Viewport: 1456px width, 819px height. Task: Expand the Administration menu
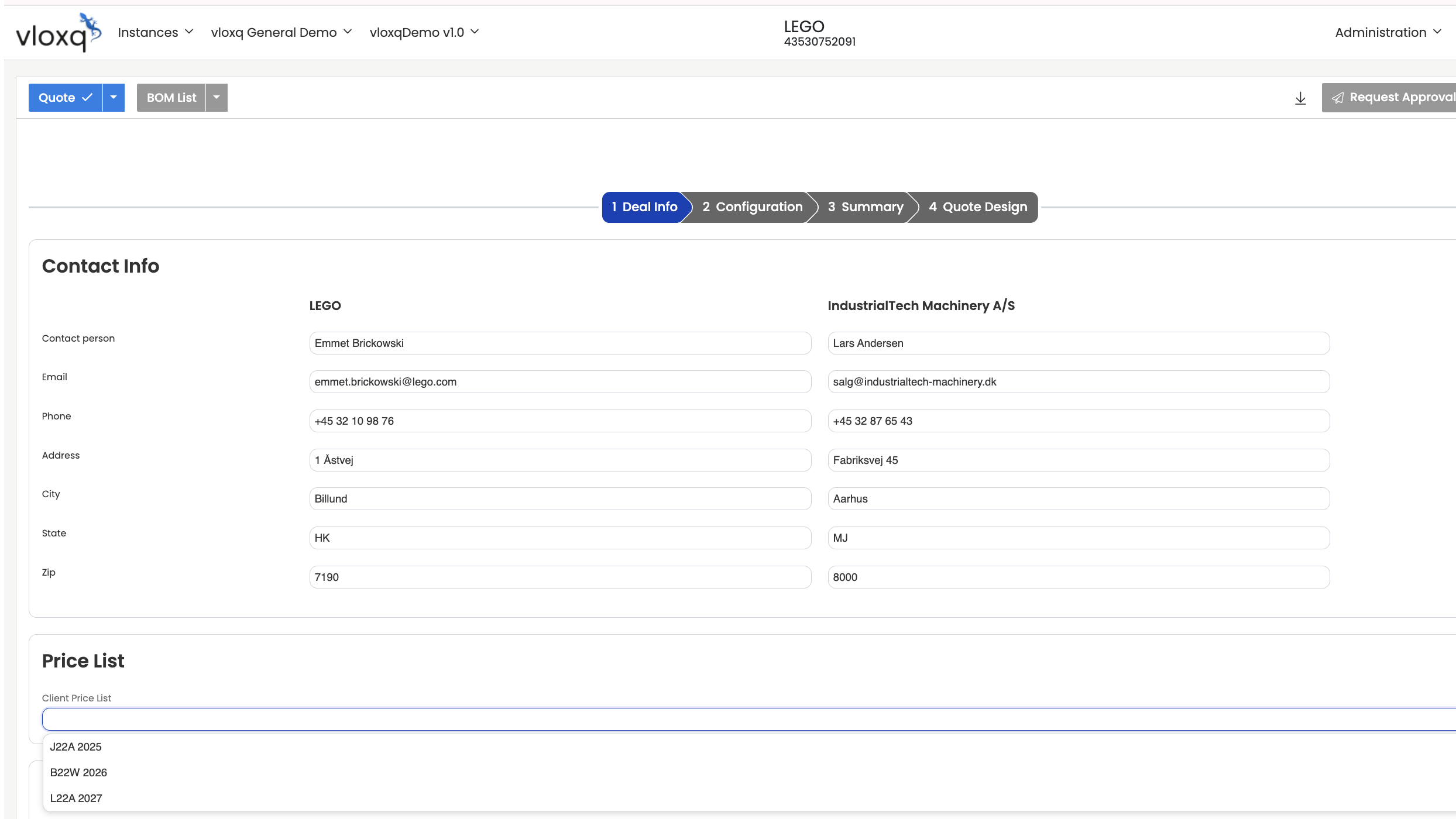(1387, 33)
